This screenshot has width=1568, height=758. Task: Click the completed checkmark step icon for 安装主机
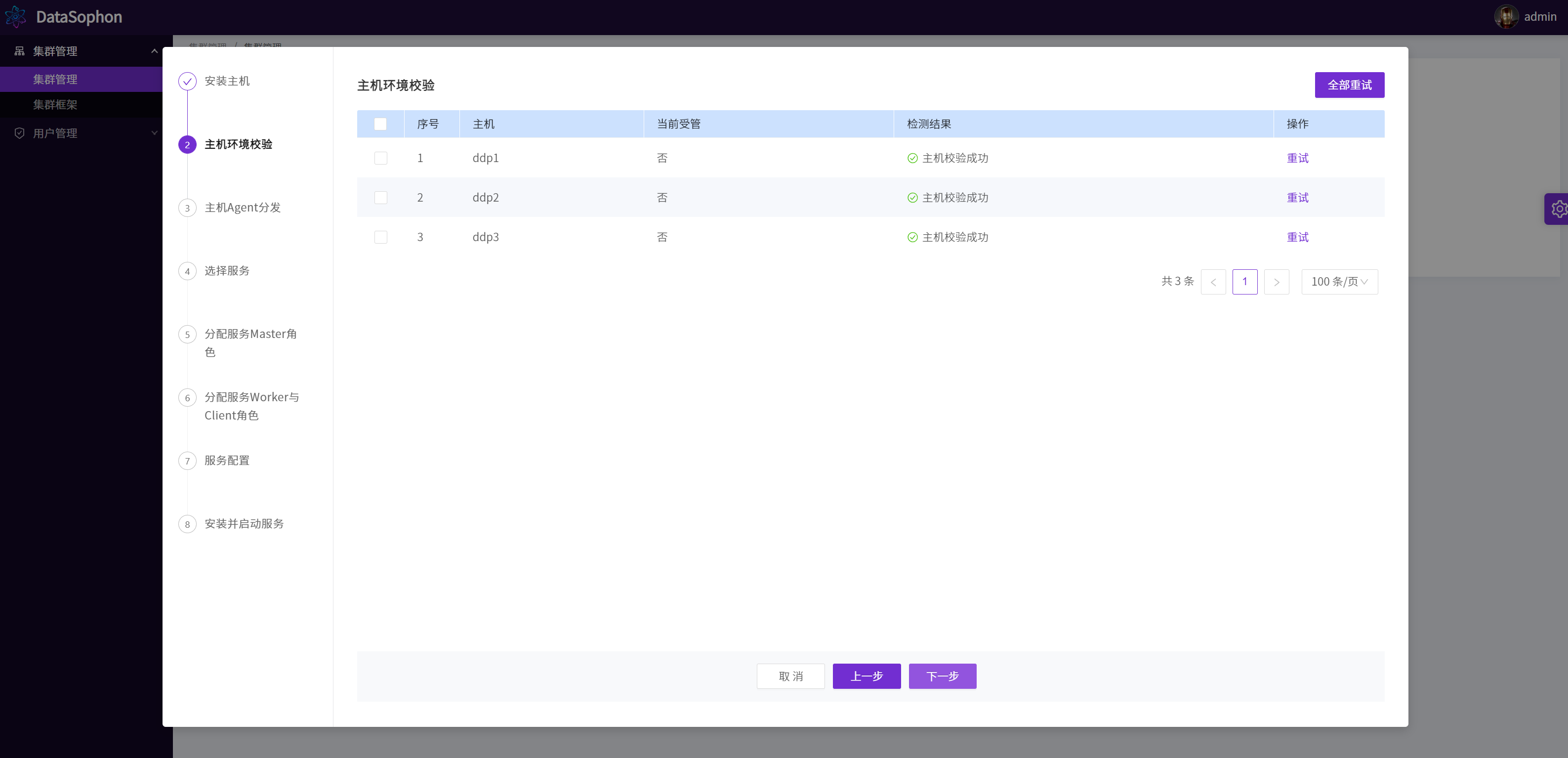coord(188,82)
